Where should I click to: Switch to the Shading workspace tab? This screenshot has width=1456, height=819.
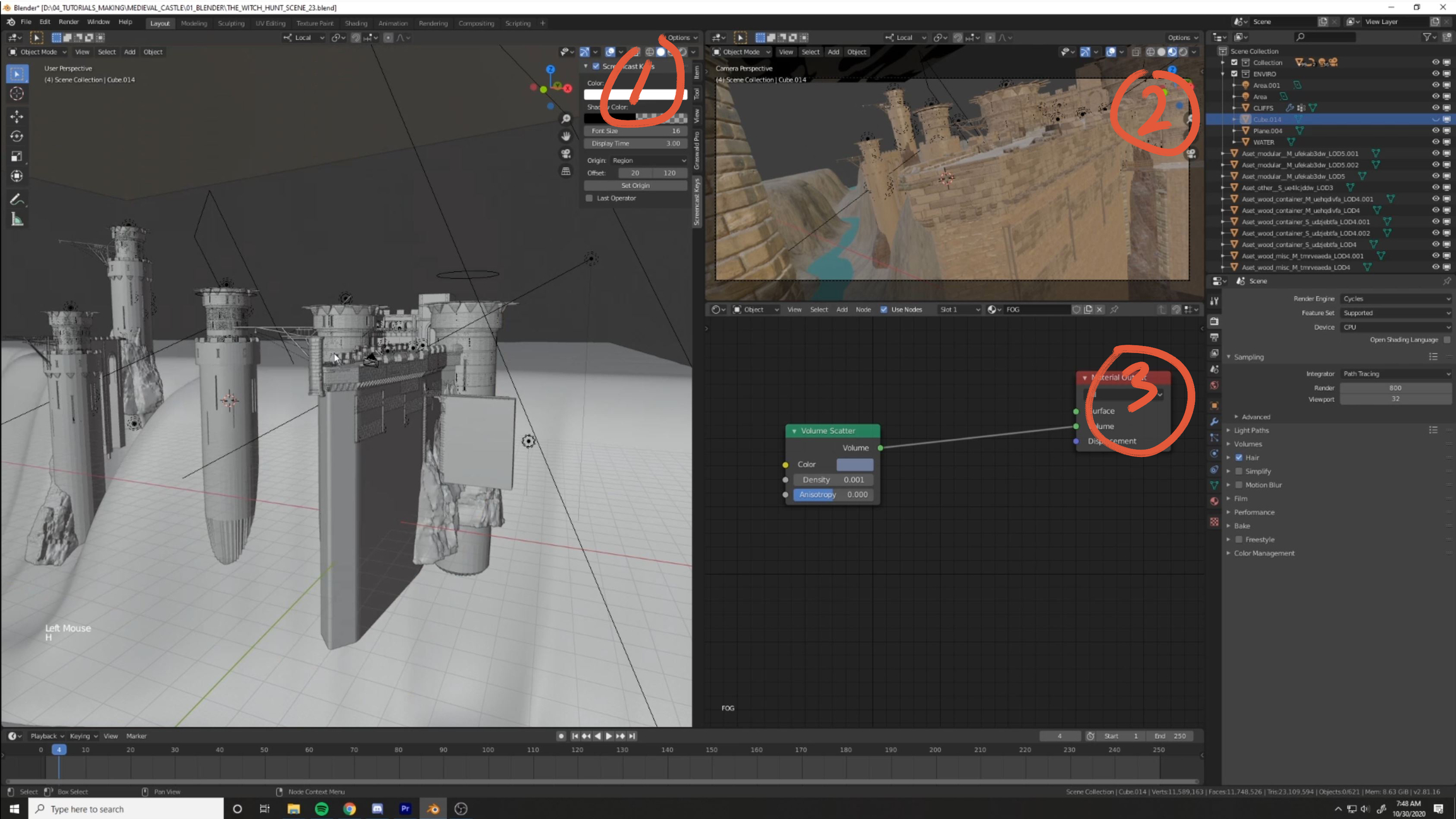[x=356, y=23]
